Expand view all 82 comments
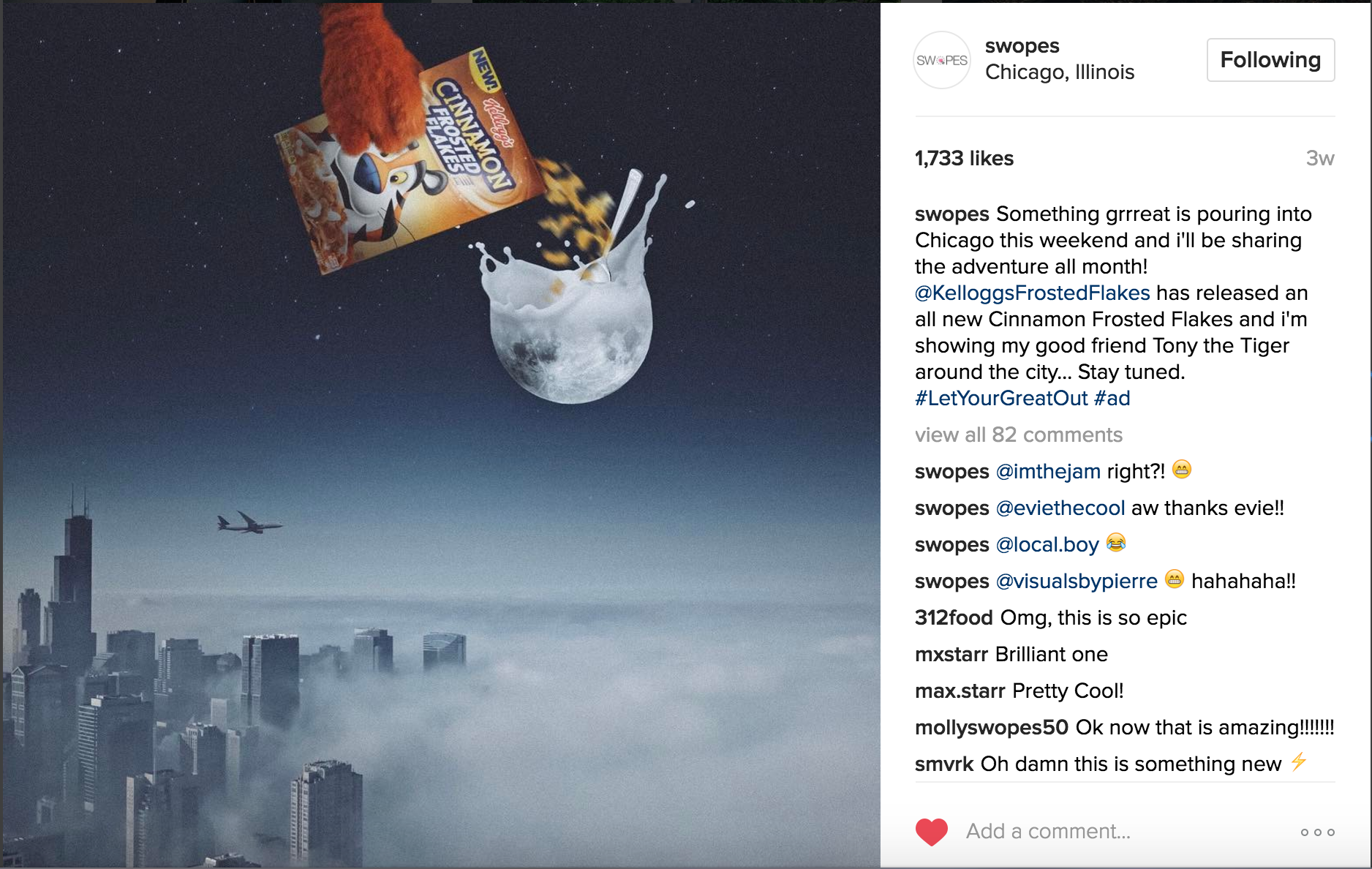The image size is (1372, 869). (1018, 434)
